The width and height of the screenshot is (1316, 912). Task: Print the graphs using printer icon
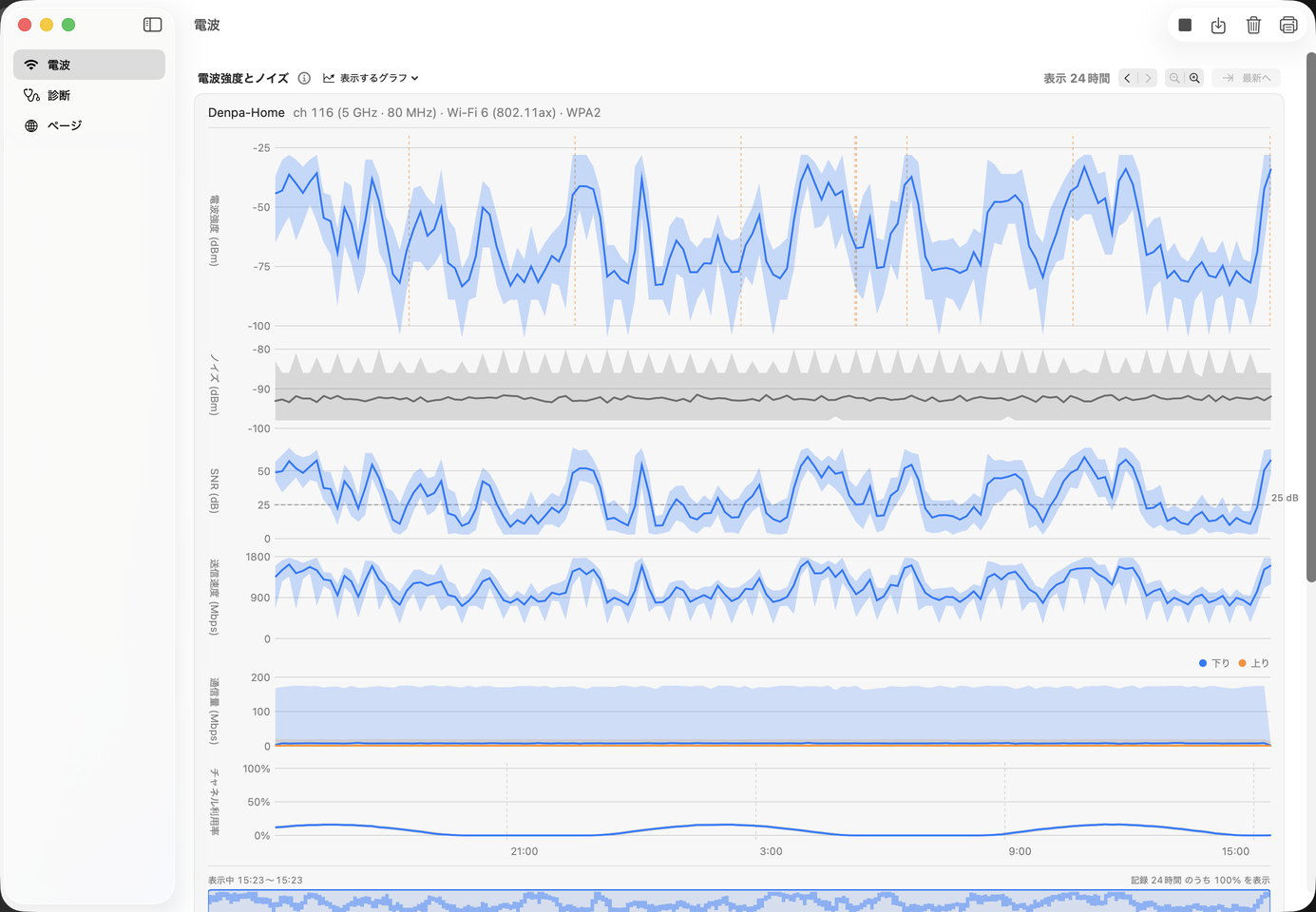(1288, 26)
